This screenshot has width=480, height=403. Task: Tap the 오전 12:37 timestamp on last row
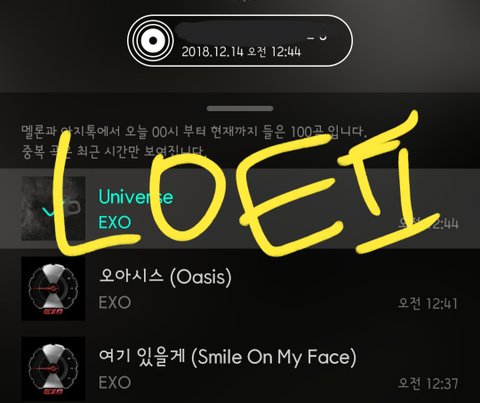click(428, 383)
